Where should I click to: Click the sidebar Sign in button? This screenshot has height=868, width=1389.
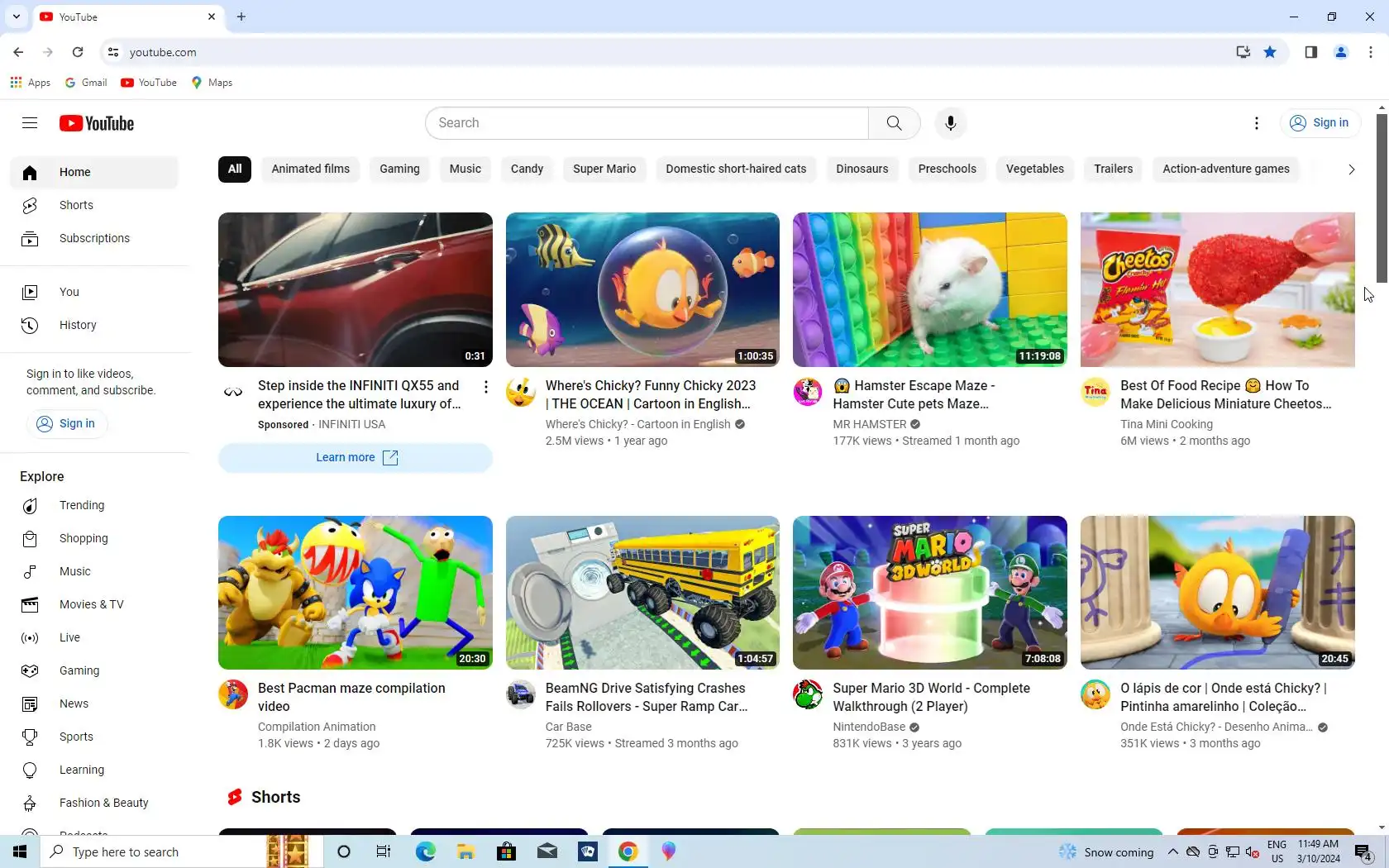66,423
